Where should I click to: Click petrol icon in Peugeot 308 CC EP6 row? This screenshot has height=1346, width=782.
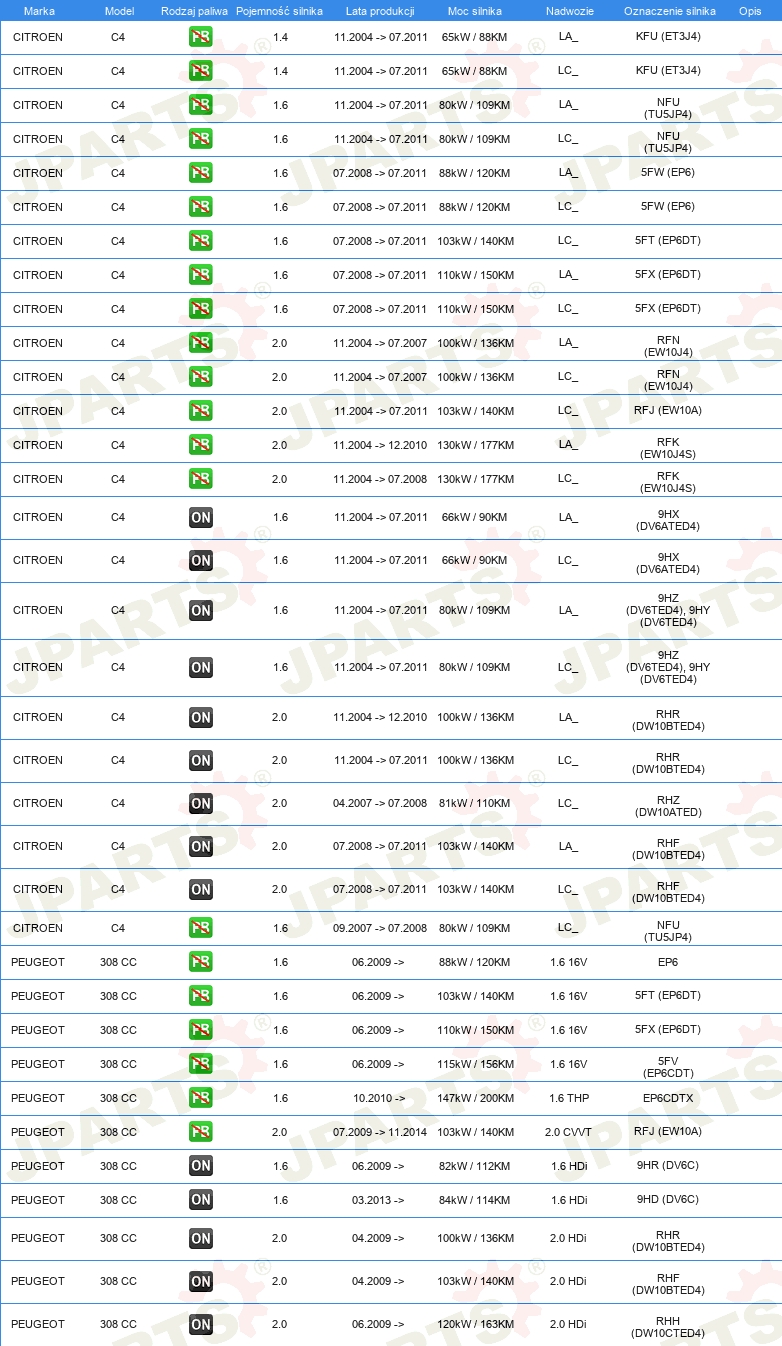pyautogui.click(x=200, y=962)
